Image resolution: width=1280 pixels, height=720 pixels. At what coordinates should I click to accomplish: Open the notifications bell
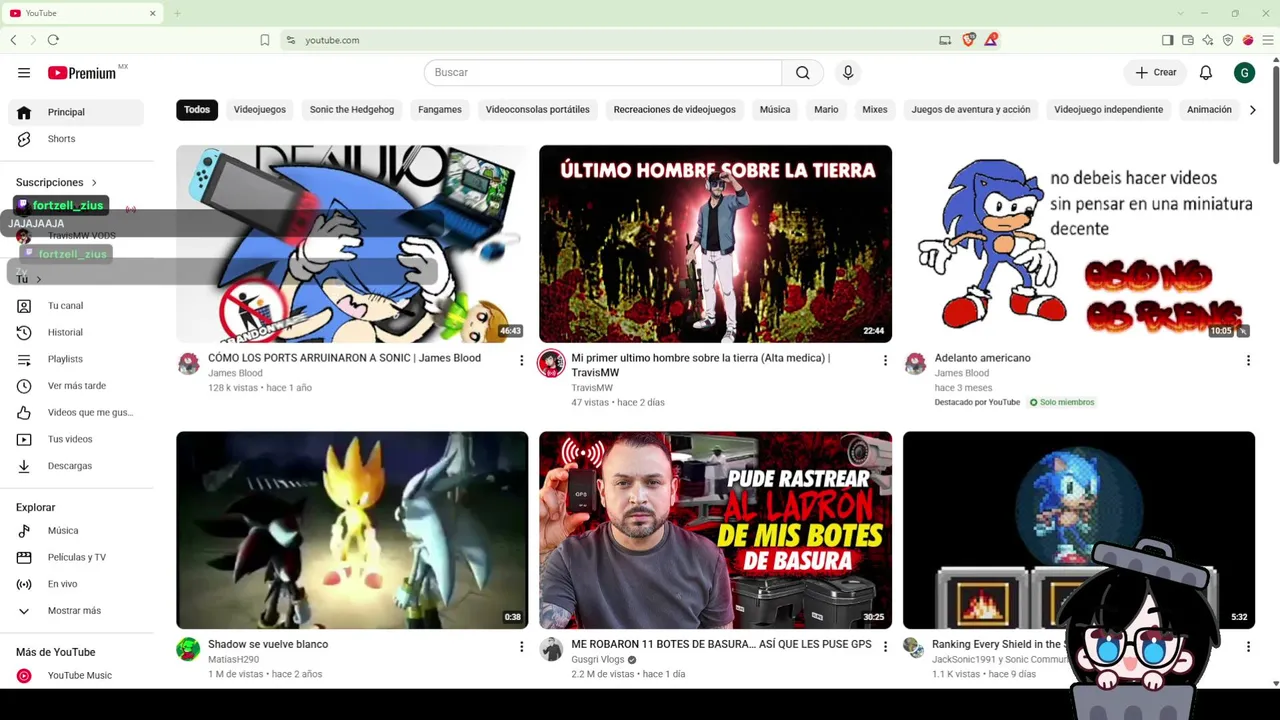1206,73
